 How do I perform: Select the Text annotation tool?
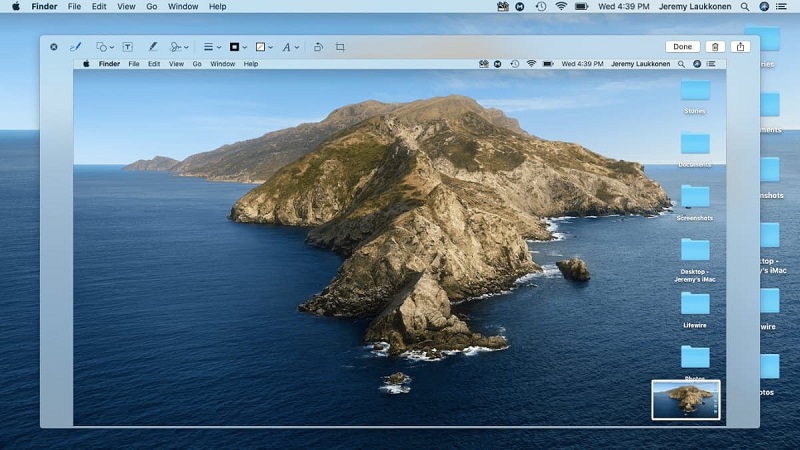(x=127, y=47)
